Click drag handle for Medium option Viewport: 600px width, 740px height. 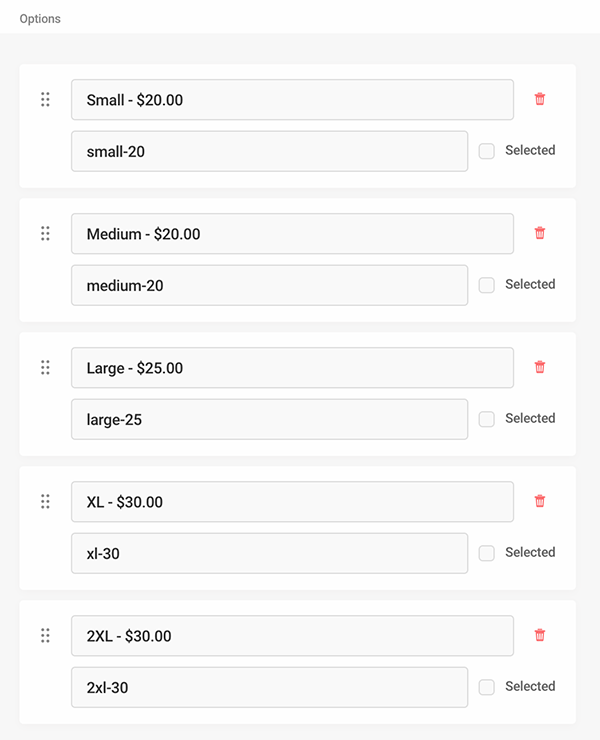coord(45,234)
